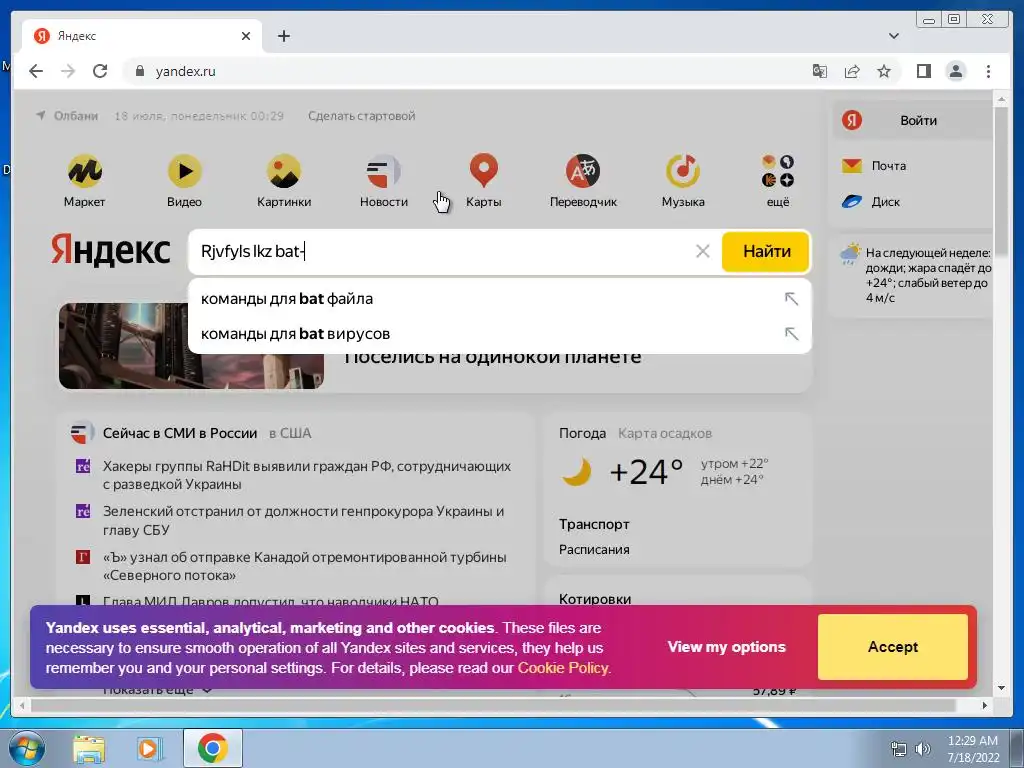Open the tab search chevron dropdown
This screenshot has height=768, width=1024.
pyautogui.click(x=894, y=36)
